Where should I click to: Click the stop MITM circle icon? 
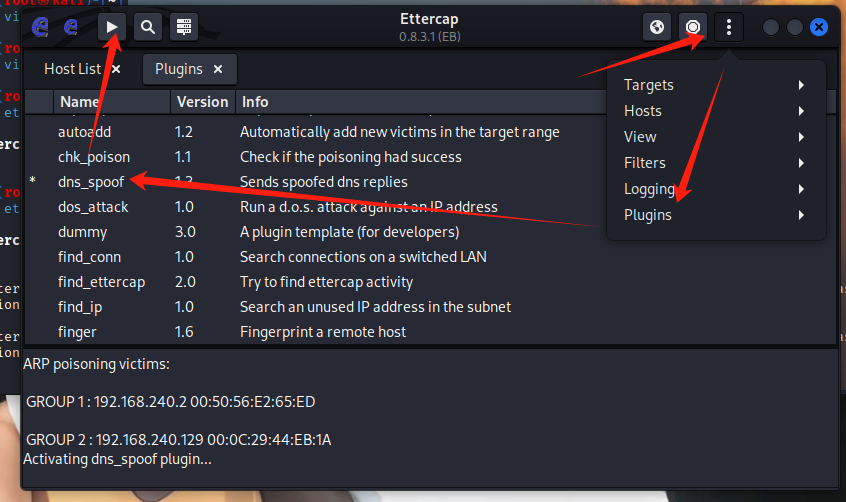tap(692, 27)
